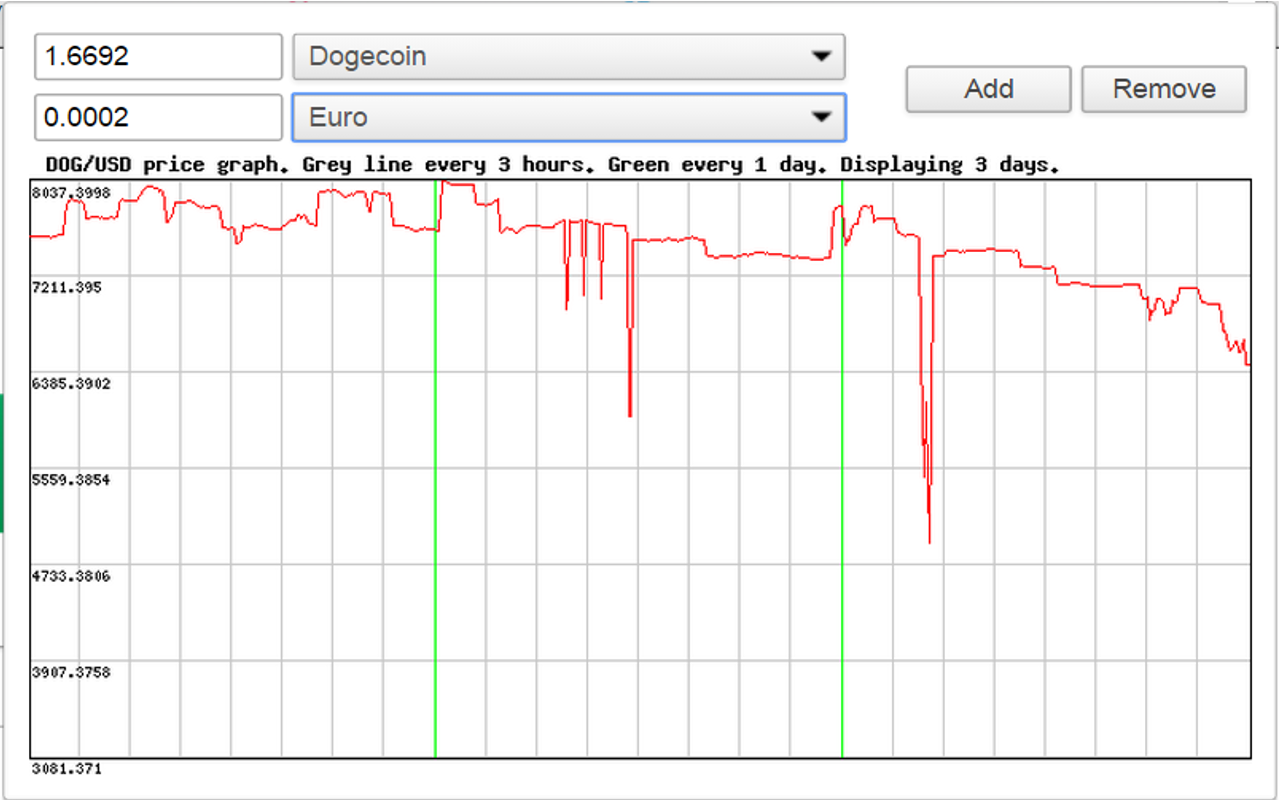Click the 7211.395 axis label
This screenshot has width=1280, height=800.
click(x=67, y=287)
